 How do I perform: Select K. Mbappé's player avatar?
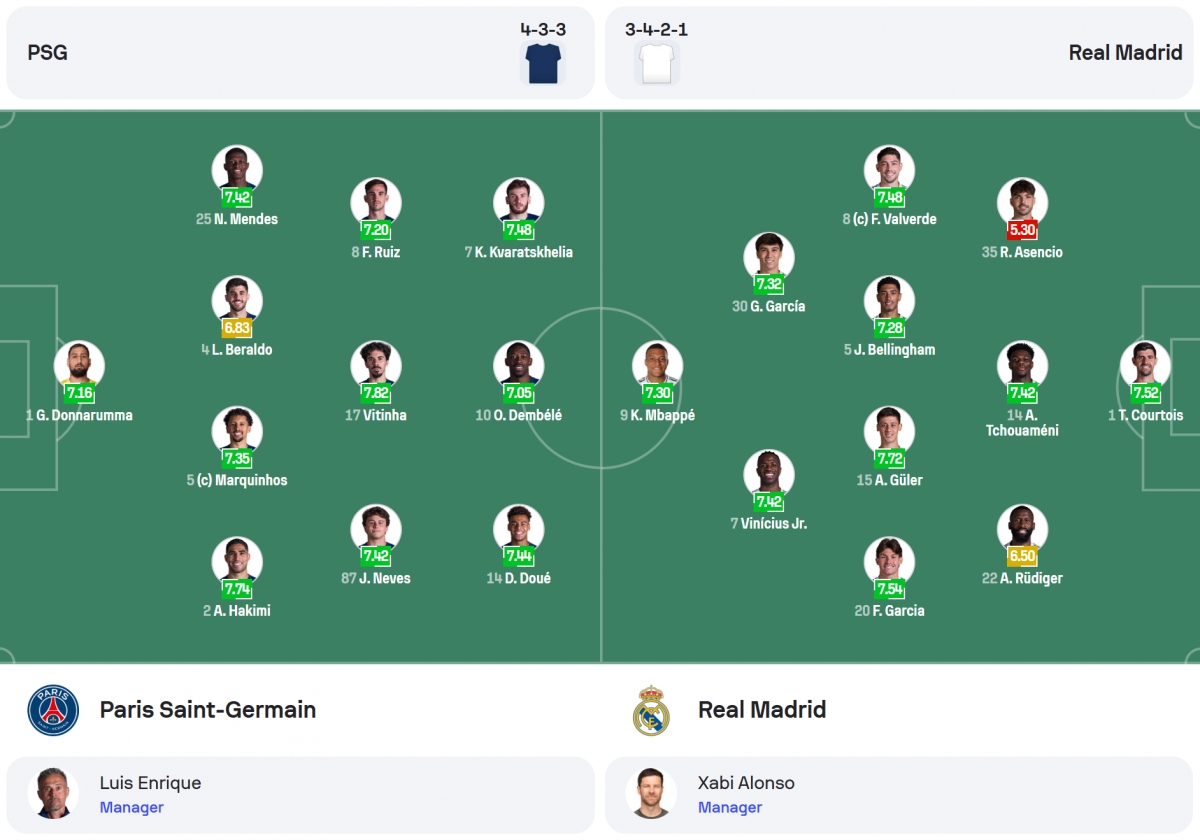coord(657,366)
